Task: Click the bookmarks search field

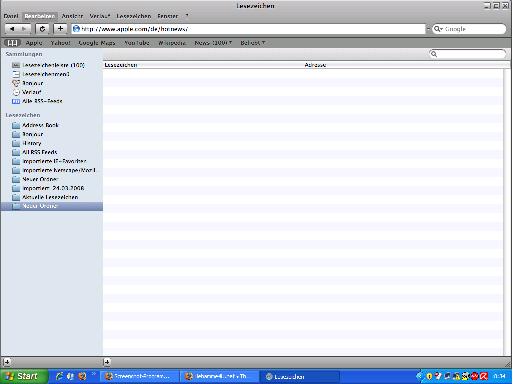Action: (x=467, y=54)
